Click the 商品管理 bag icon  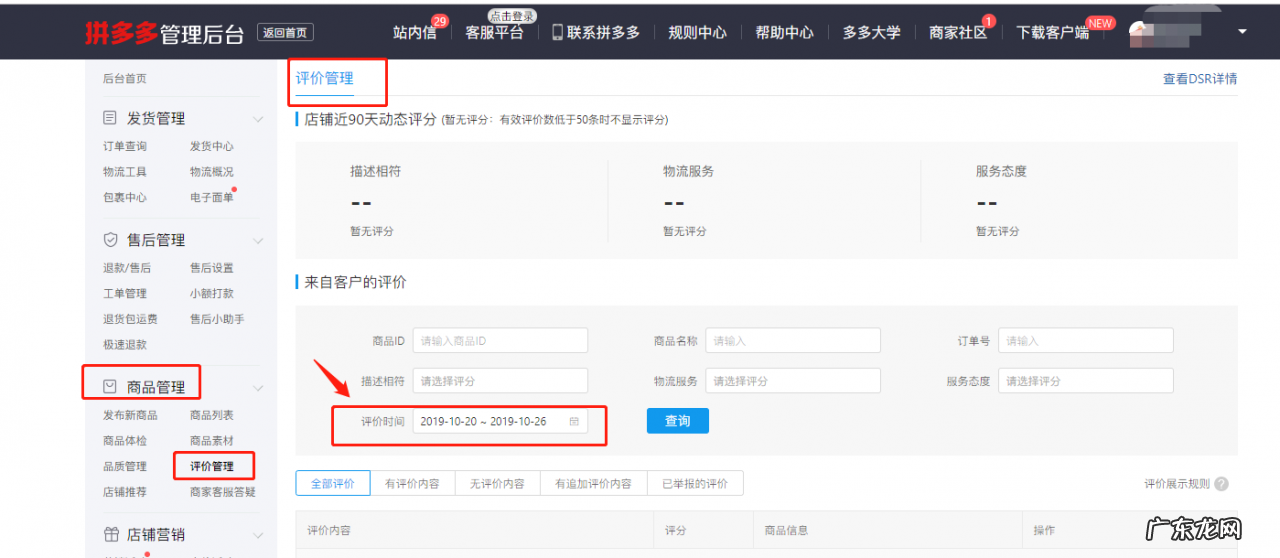pos(110,386)
